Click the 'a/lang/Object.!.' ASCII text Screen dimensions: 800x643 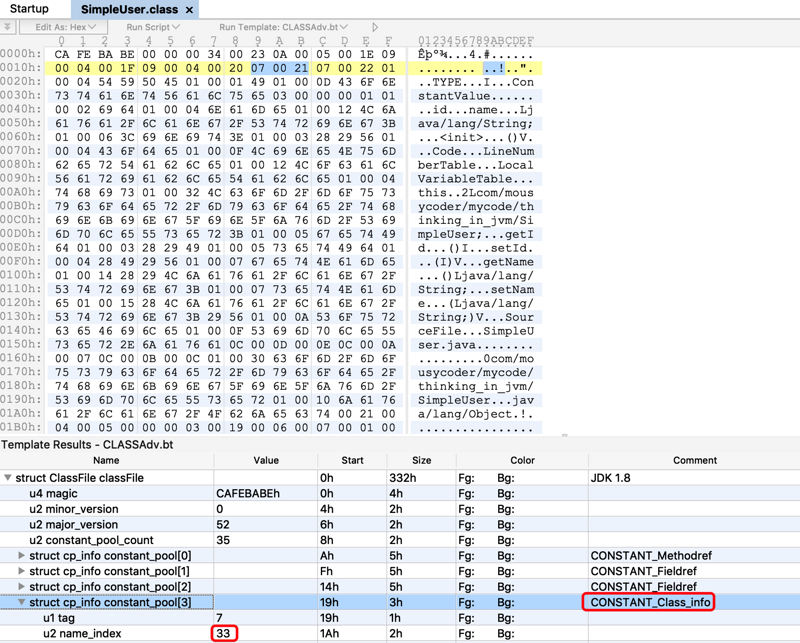[476, 414]
